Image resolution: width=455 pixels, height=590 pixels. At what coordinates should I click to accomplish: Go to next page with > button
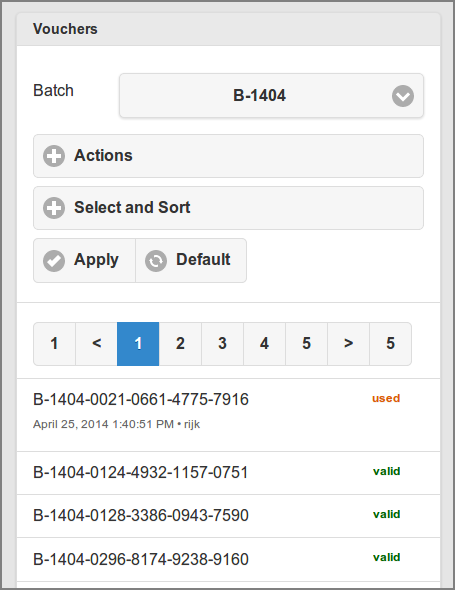pyautogui.click(x=348, y=344)
